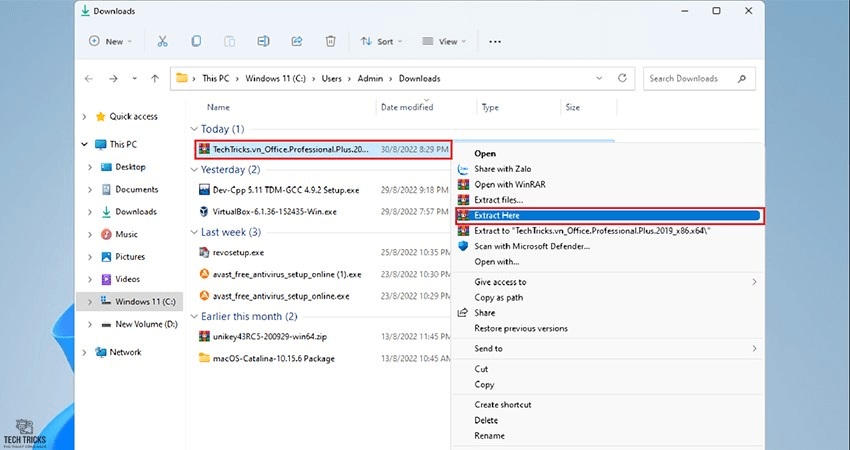Click Windows 11 (C:) breadcrumb segment
850x450 pixels.
click(275, 79)
